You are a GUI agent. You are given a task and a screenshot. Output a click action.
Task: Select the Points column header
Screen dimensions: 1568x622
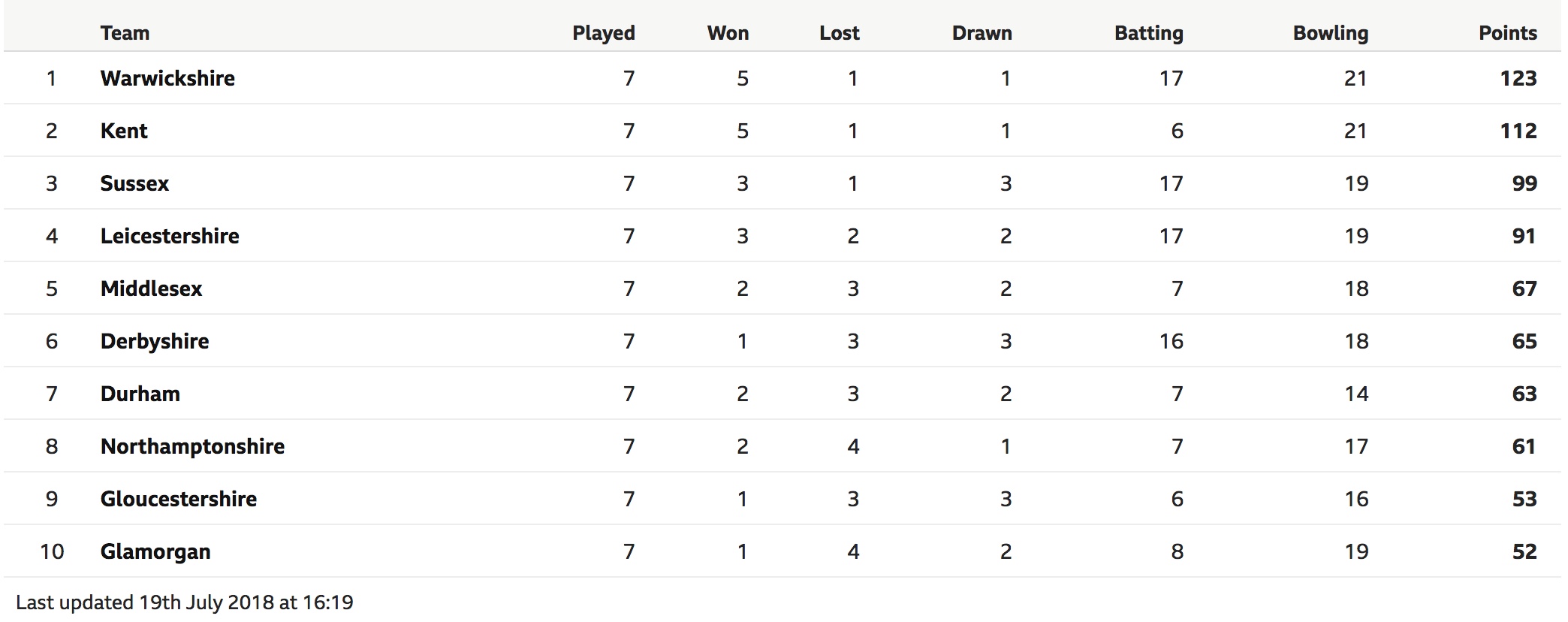(1508, 33)
